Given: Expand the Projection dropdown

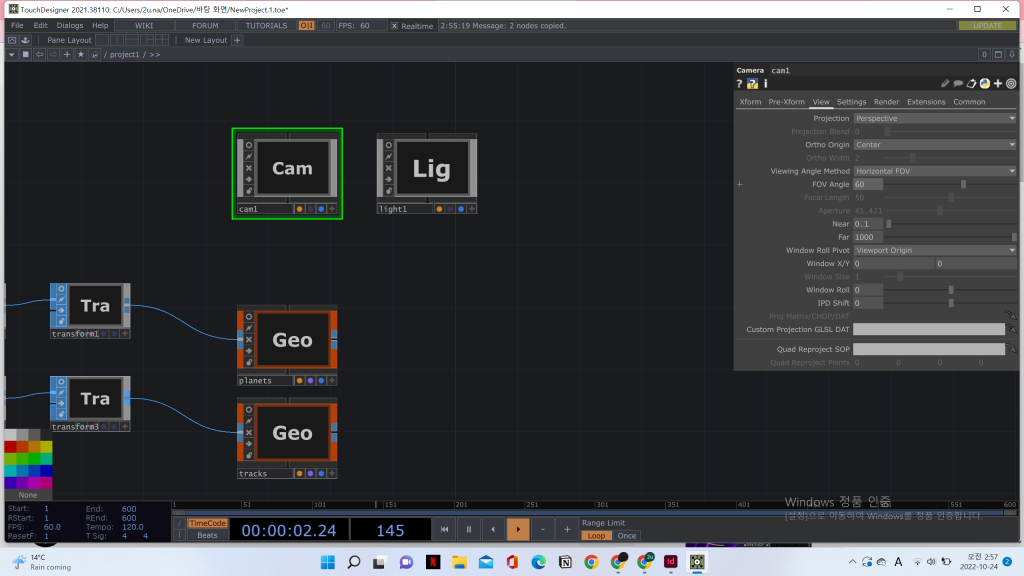Looking at the screenshot, I should [x=934, y=118].
